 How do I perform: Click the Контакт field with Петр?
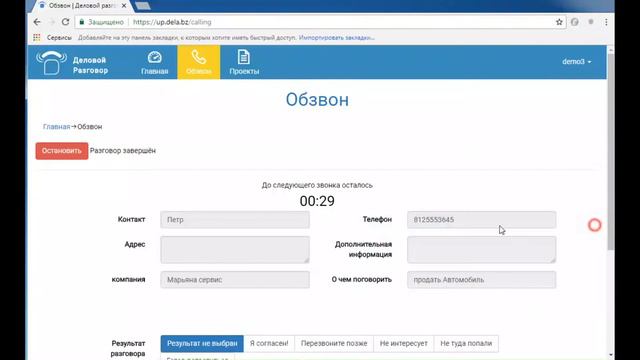pos(235,220)
